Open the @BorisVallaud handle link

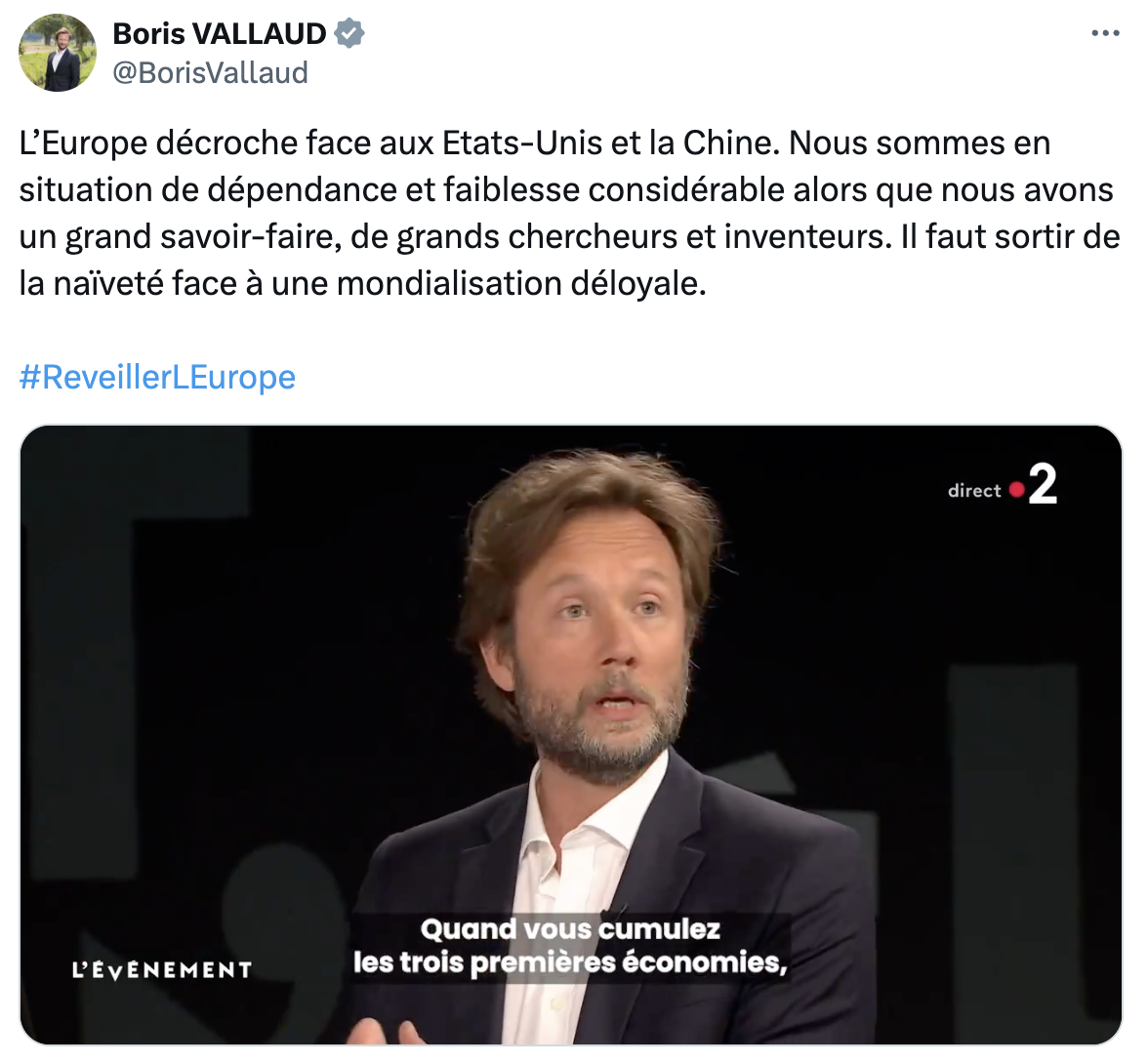210,72
